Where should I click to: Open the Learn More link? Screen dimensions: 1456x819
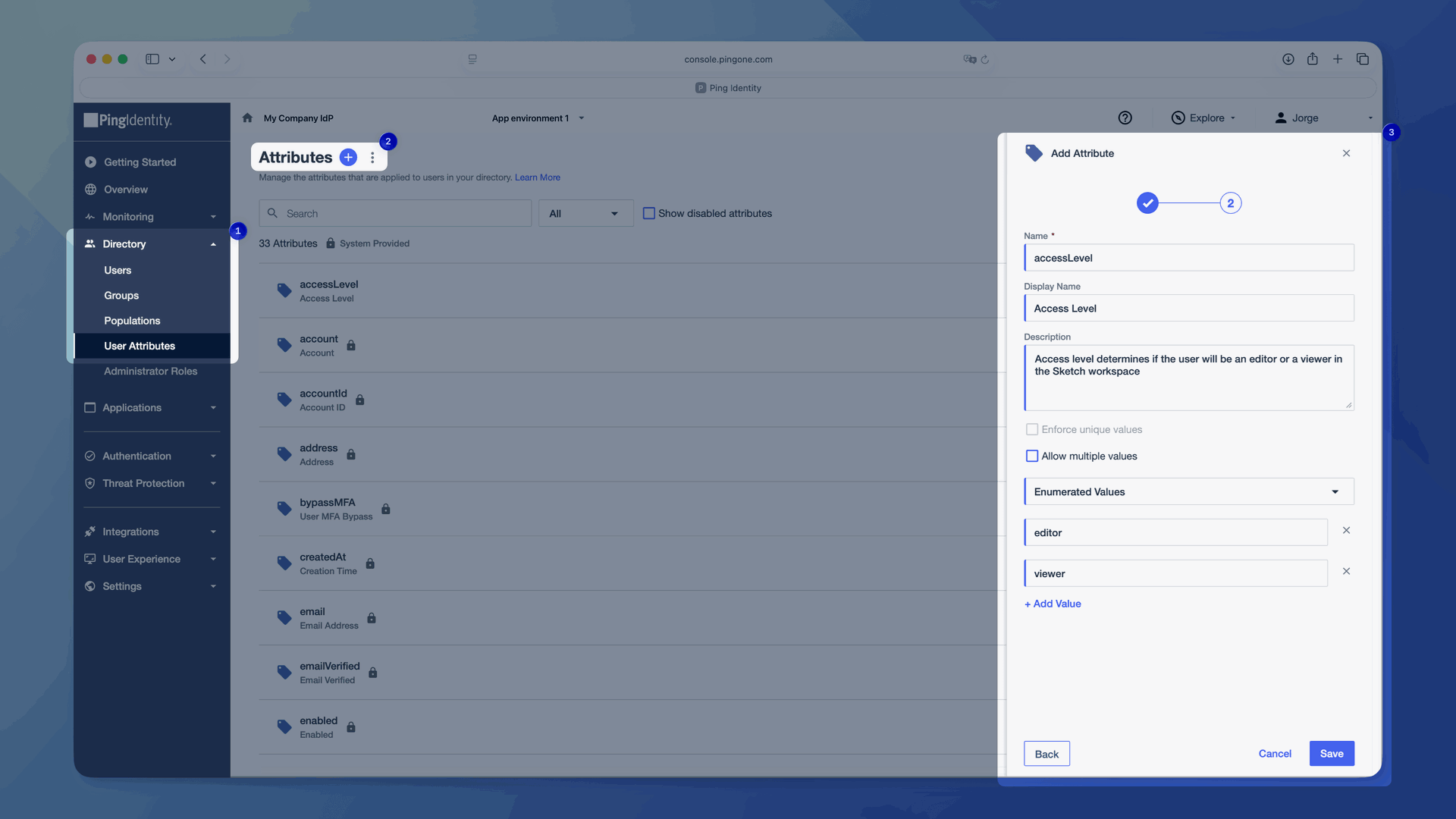538,177
